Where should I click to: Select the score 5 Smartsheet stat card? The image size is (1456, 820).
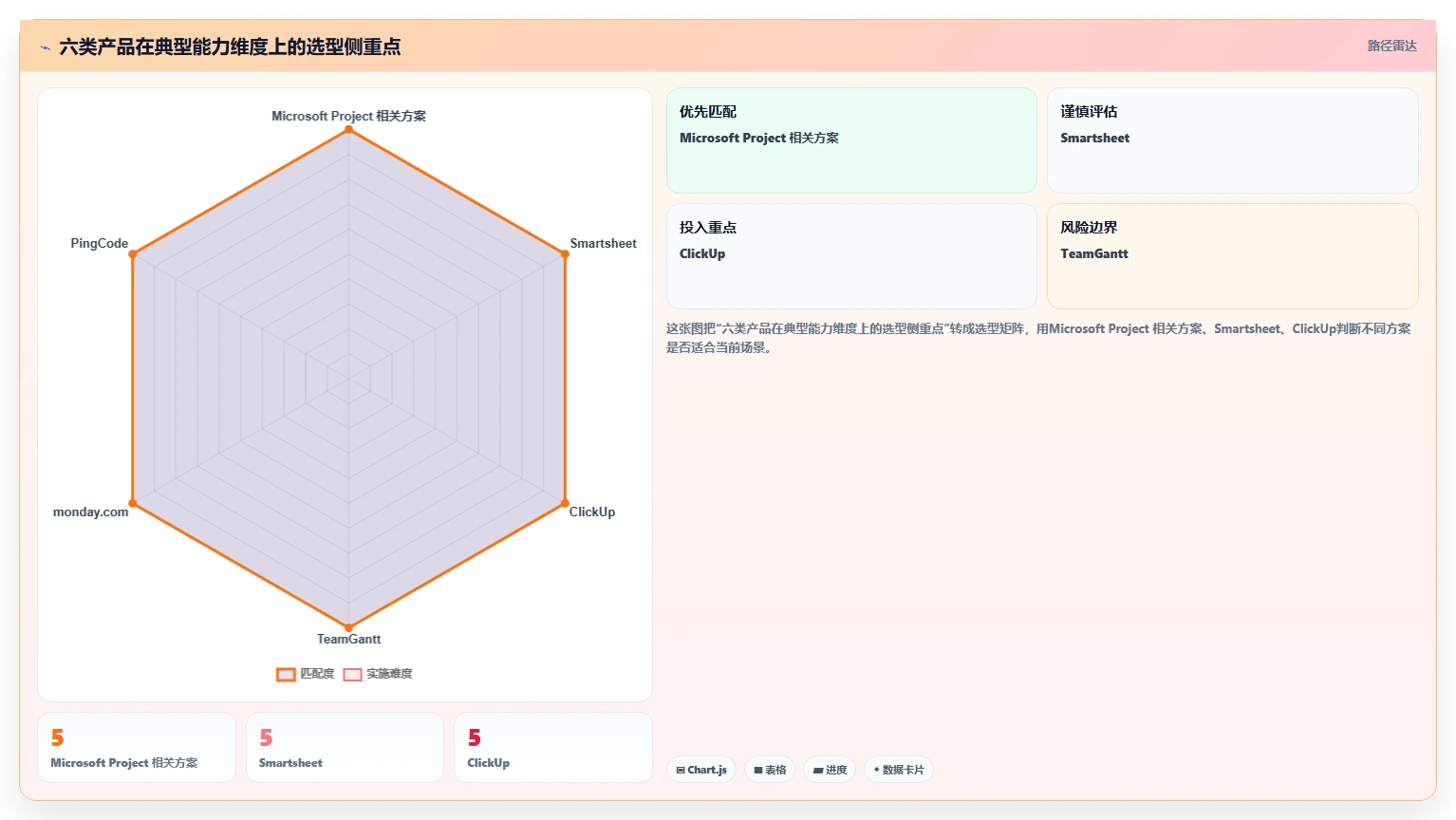[345, 748]
